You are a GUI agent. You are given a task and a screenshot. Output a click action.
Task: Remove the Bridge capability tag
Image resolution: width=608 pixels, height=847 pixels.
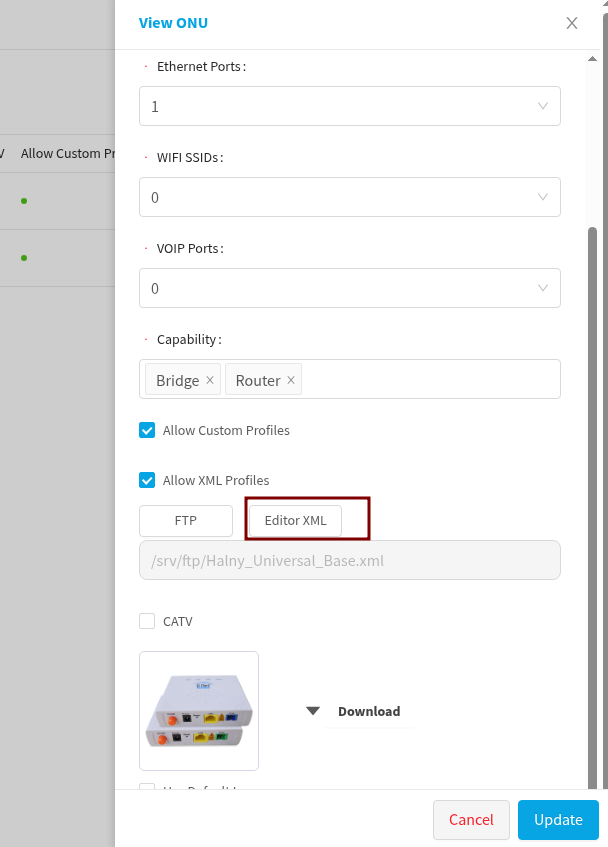click(x=210, y=380)
